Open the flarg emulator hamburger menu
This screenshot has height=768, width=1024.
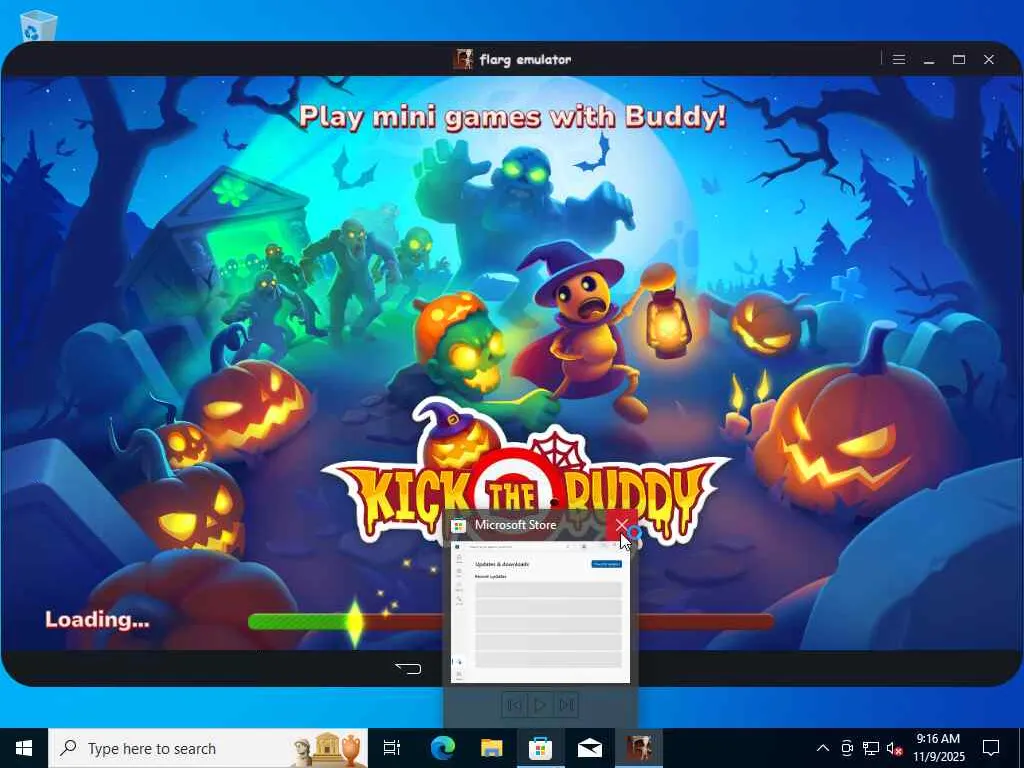click(899, 59)
